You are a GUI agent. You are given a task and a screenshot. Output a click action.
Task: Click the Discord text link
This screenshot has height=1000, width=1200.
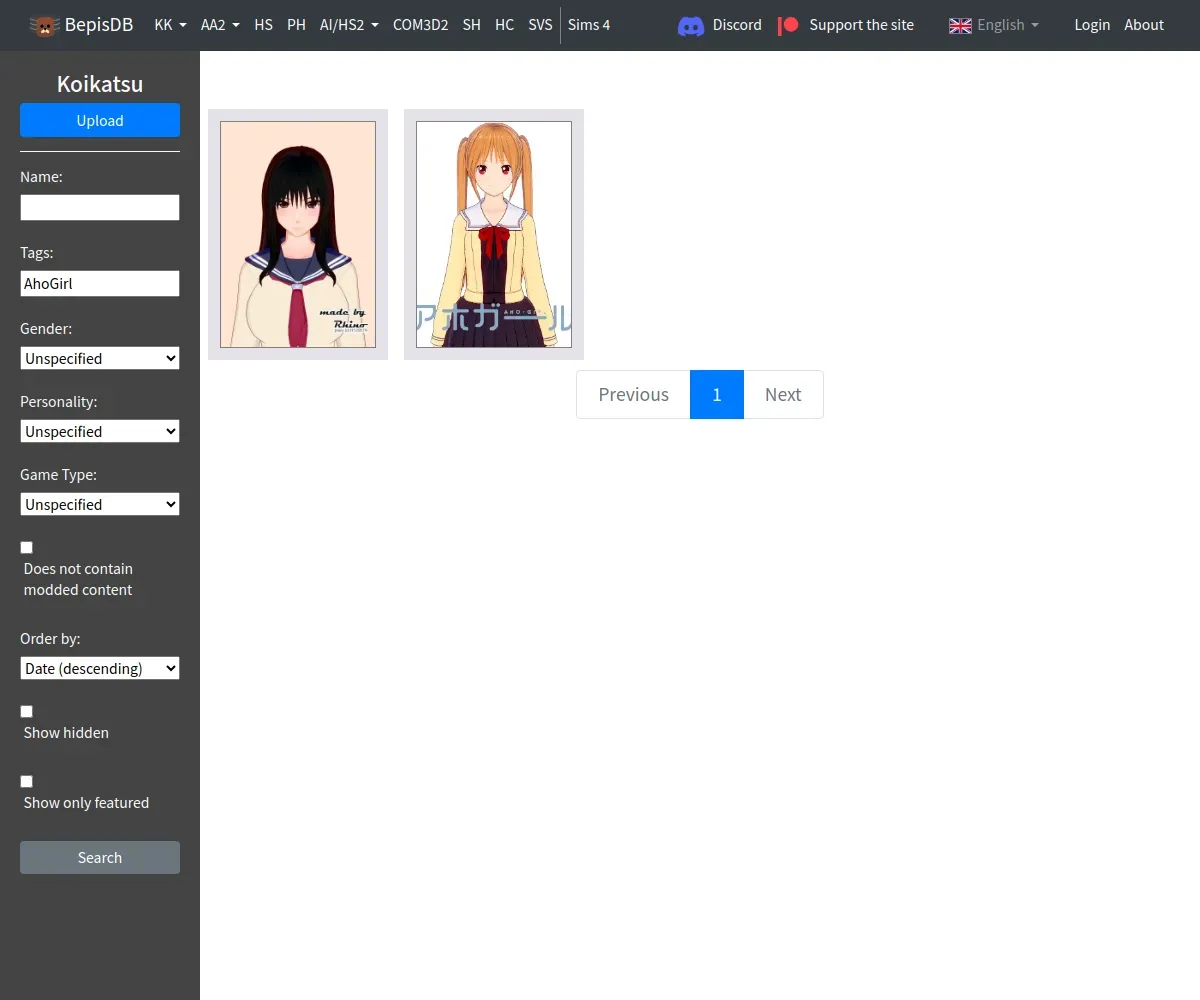pyautogui.click(x=737, y=25)
